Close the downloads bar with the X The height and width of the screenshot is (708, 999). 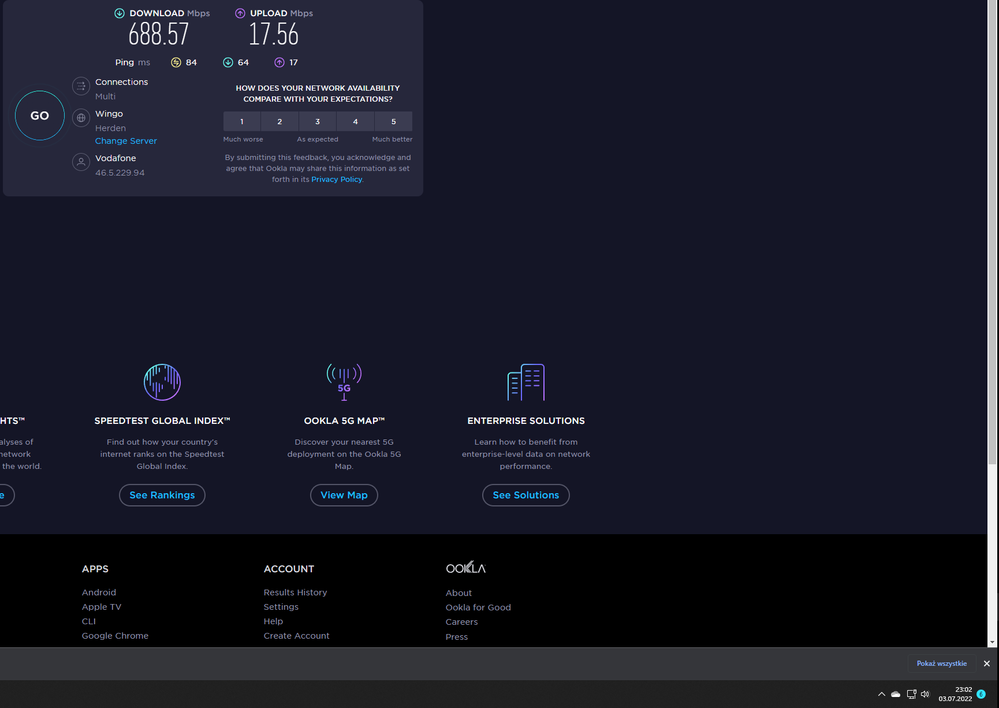[987, 664]
